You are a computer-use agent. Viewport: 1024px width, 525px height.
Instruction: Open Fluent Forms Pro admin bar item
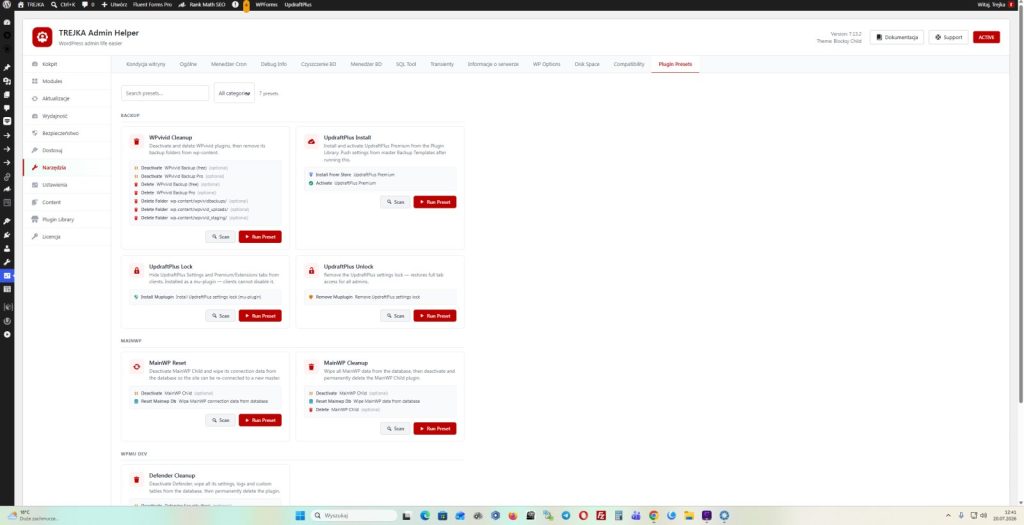coord(152,4)
